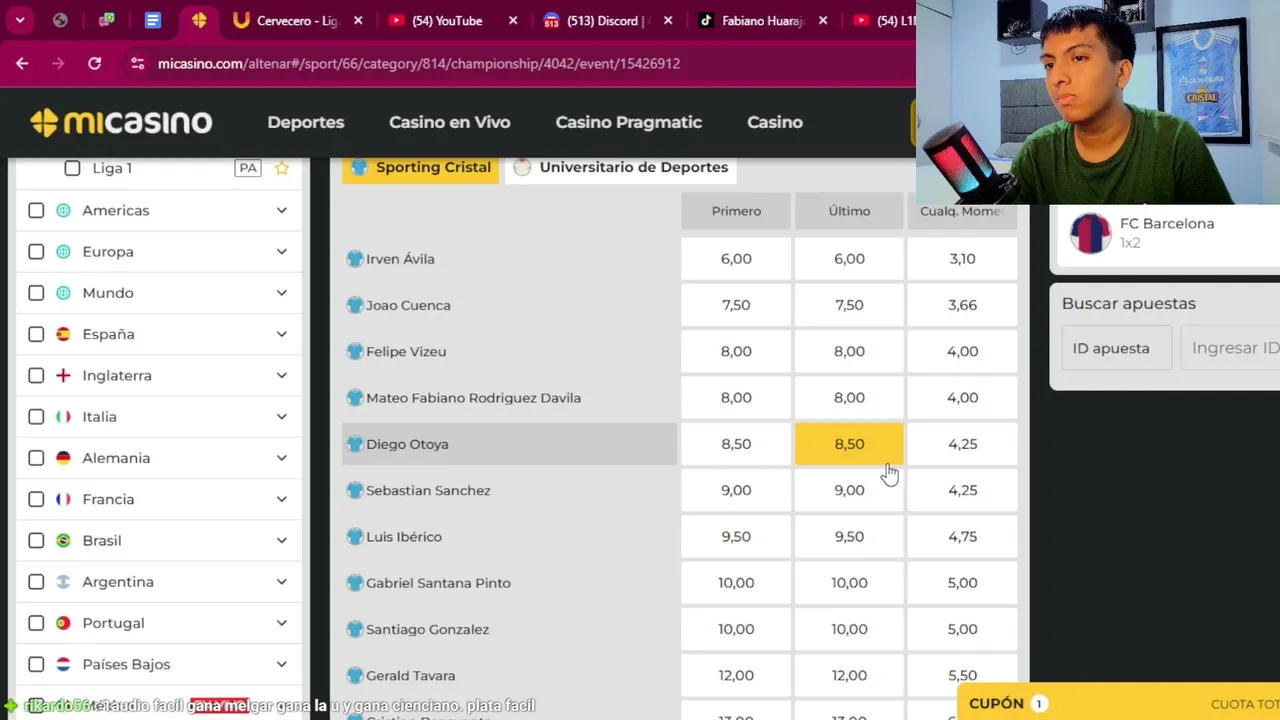The image size is (1280, 720).
Task: Open the tab search dropdown arrow
Action: pos(19,20)
